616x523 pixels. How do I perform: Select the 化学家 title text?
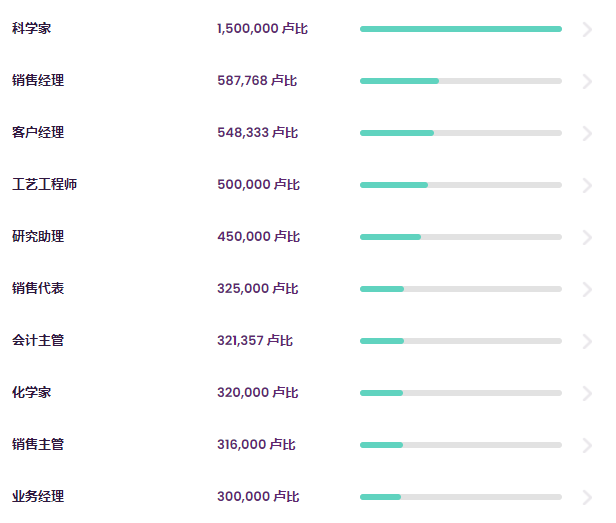(x=31, y=392)
